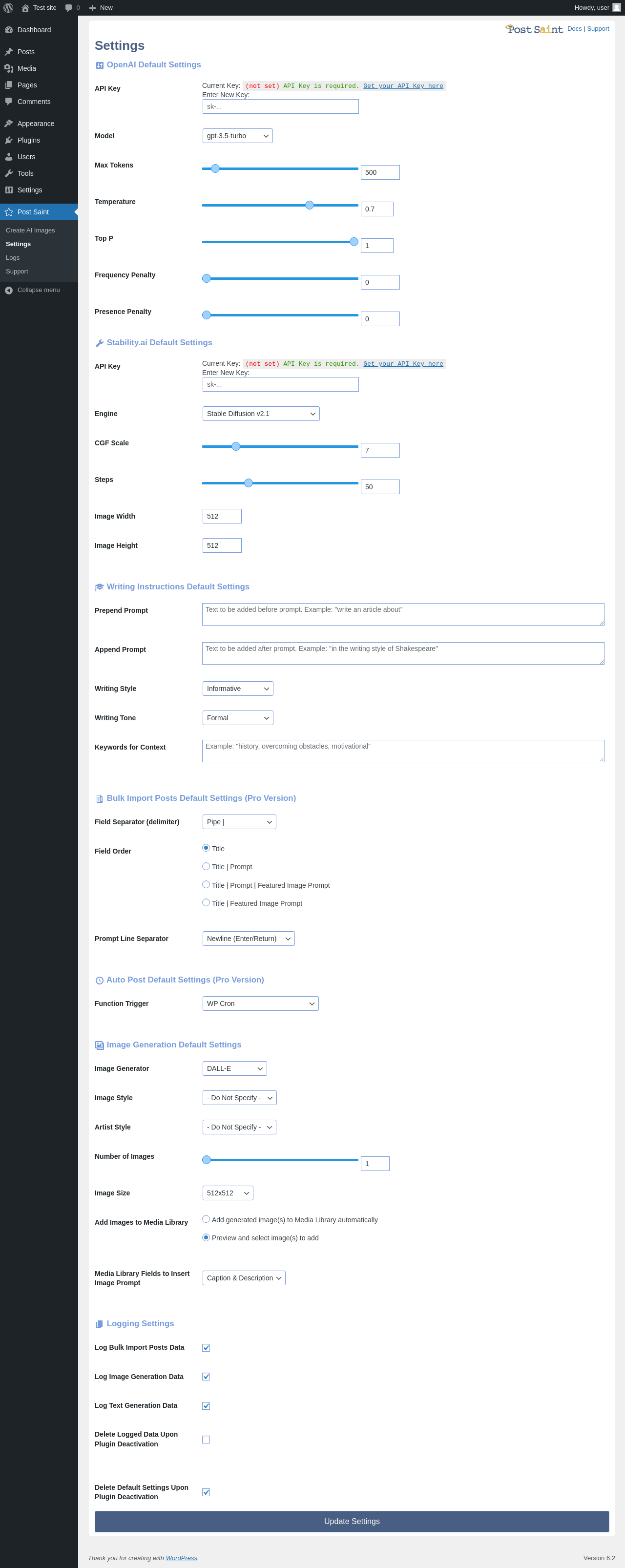The height and width of the screenshot is (1568, 625).
Task: Select add generated images automatically radio
Action: click(206, 1219)
